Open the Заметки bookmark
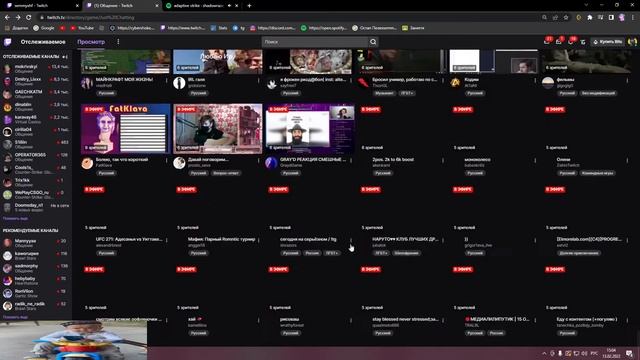 [x=413, y=28]
